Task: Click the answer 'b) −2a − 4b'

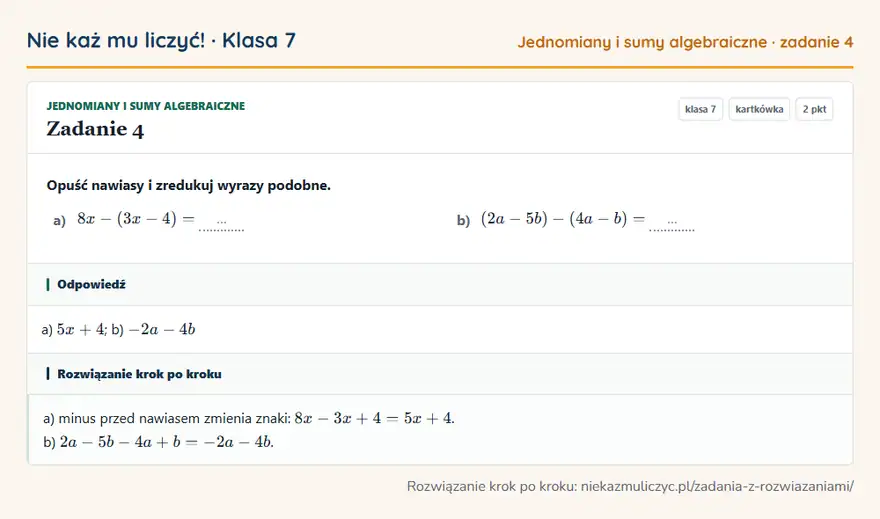Action: pos(153,329)
